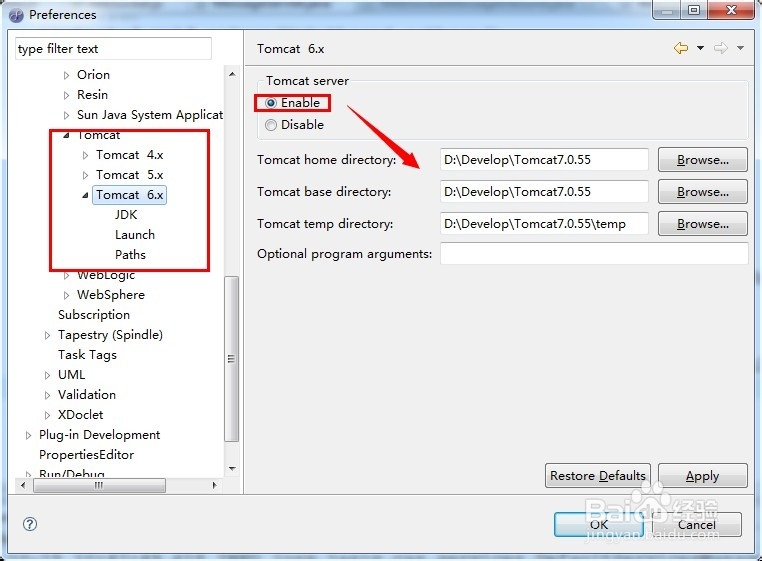Image resolution: width=762 pixels, height=561 pixels.
Task: Collapse the Tomcat parent node
Action: click(67, 136)
